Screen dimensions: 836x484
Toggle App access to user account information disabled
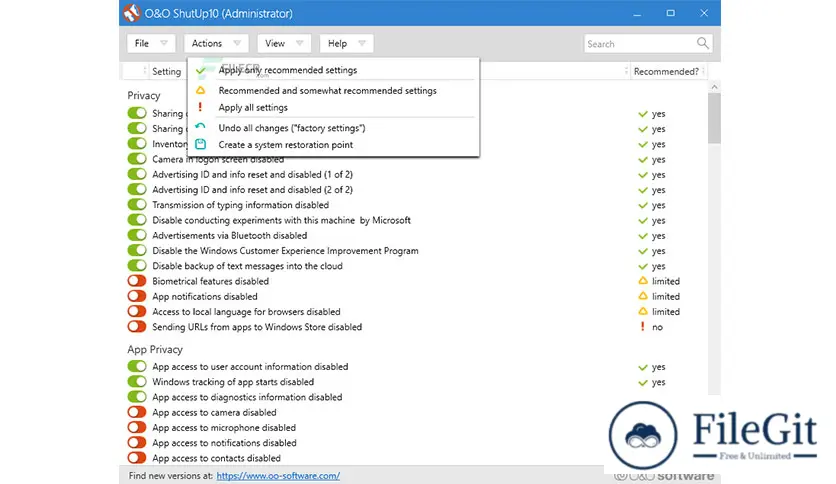[x=137, y=366]
